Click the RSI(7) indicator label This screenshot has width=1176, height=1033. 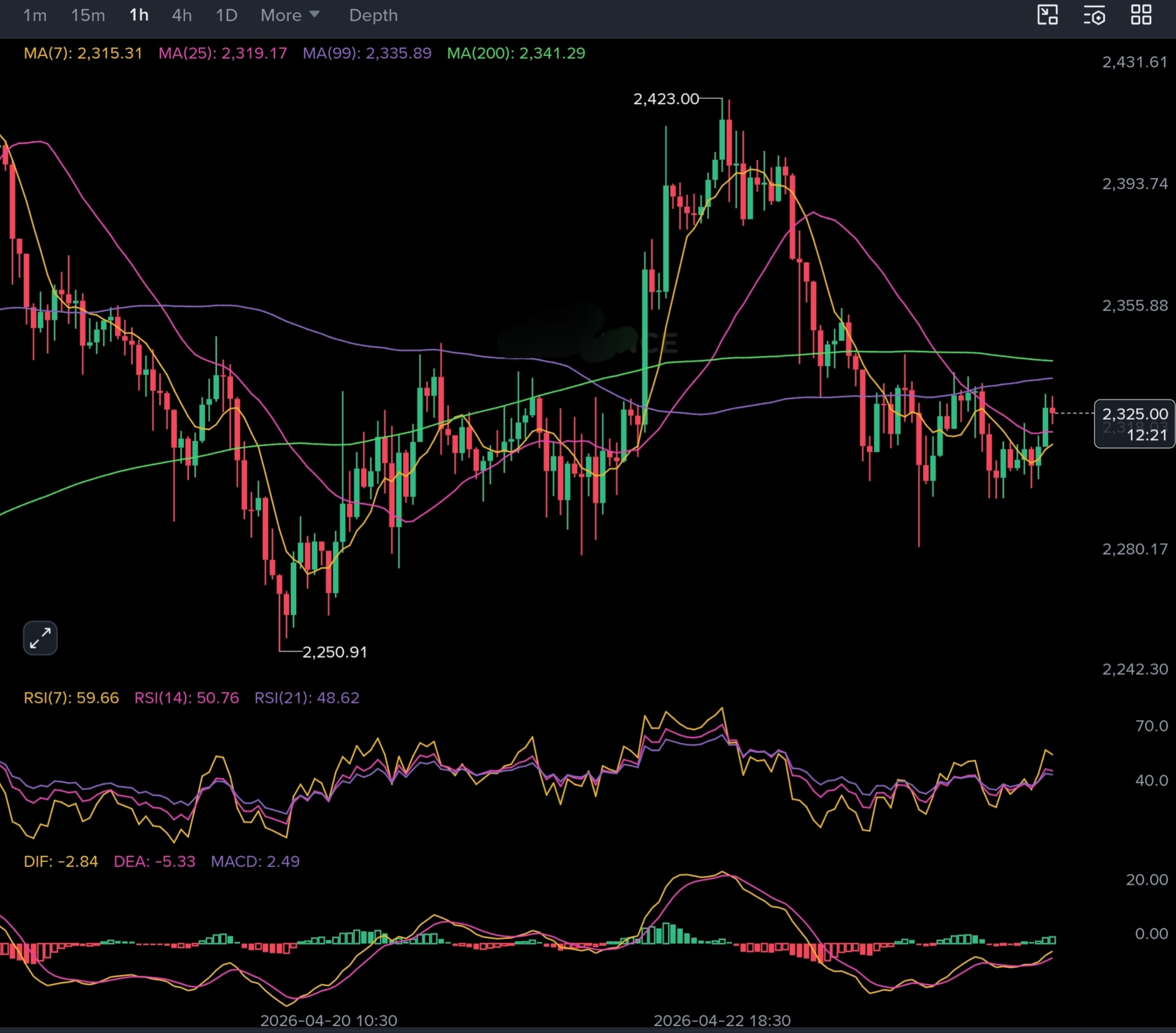(x=71, y=698)
